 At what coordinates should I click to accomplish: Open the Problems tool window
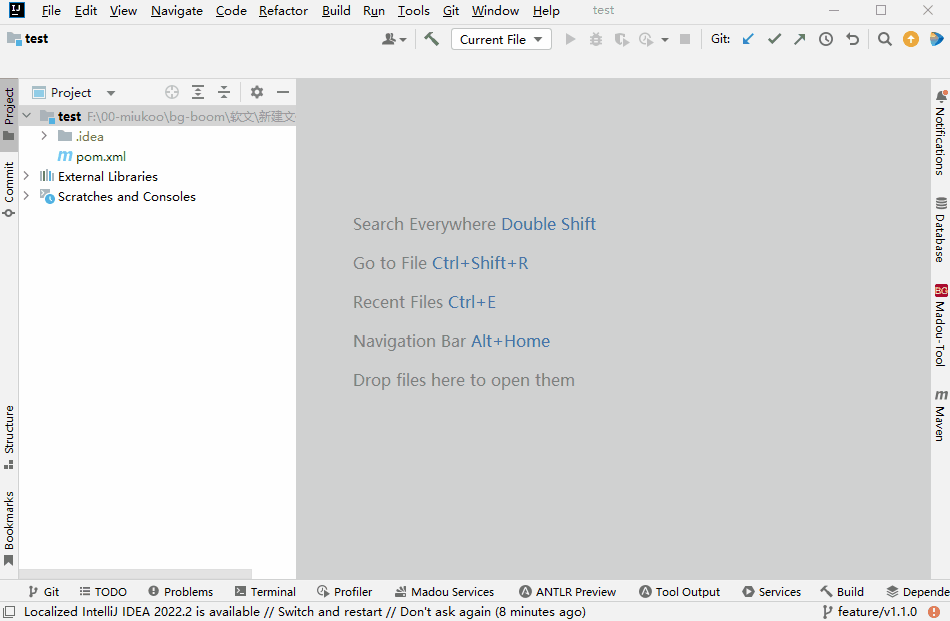point(181,592)
